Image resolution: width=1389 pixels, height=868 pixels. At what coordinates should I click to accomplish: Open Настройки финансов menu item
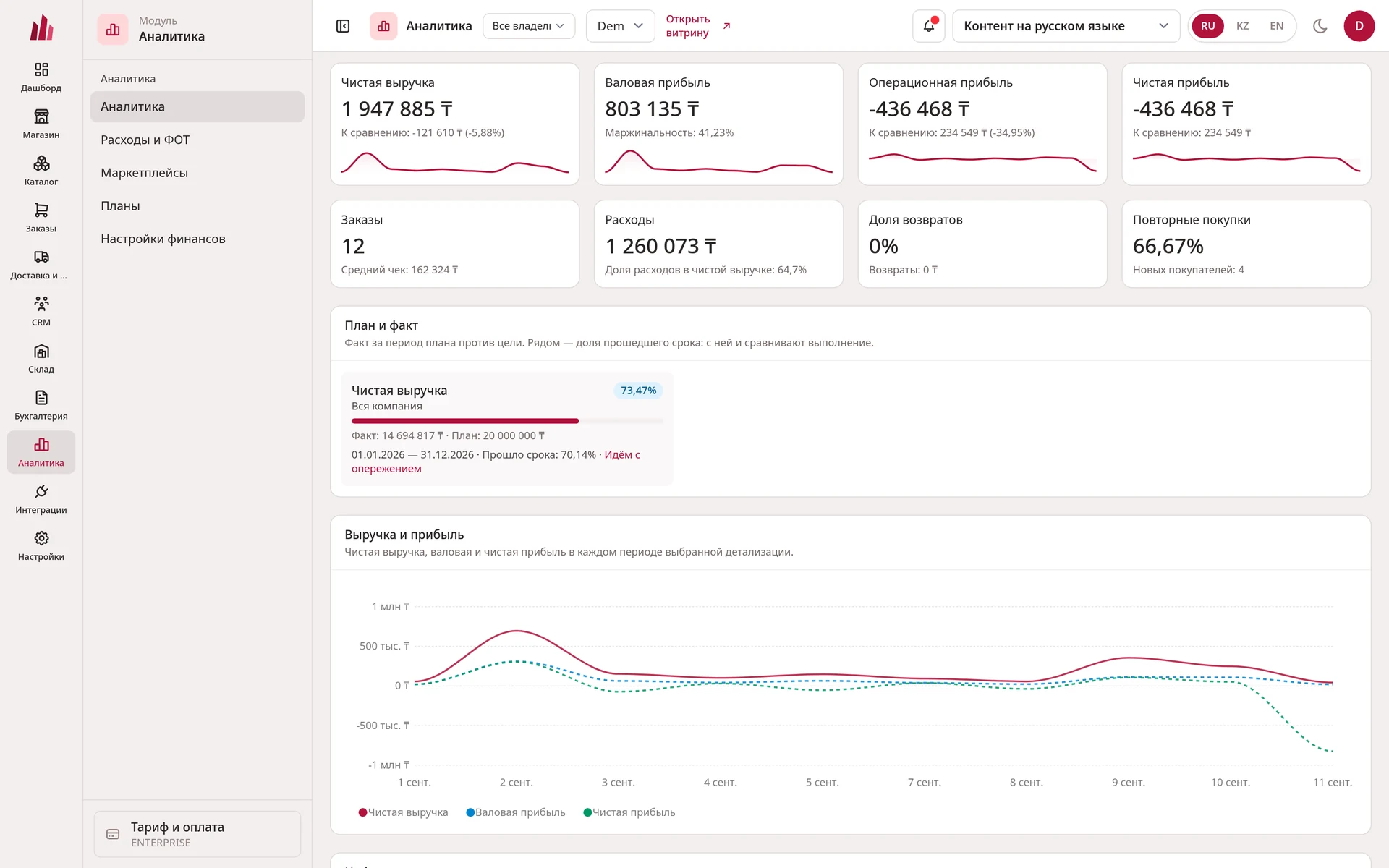pos(197,239)
